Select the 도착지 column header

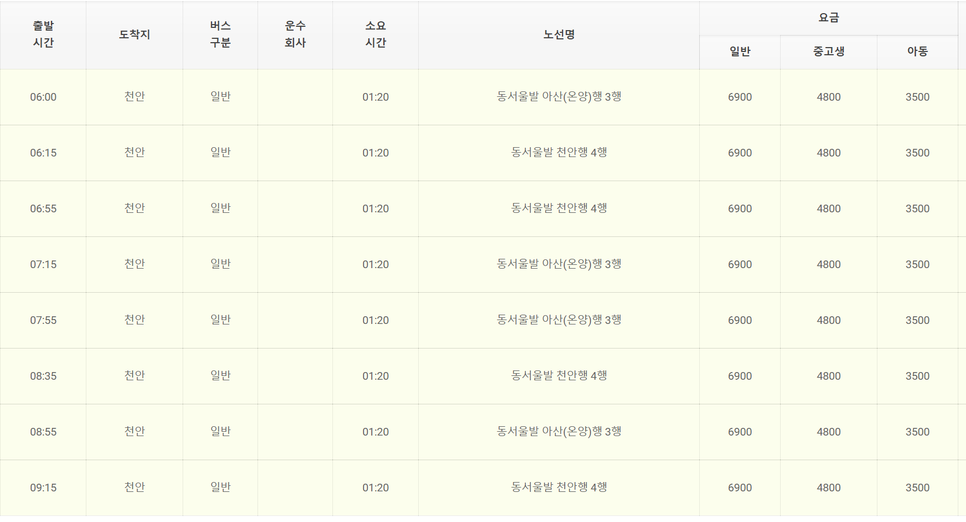[134, 35]
